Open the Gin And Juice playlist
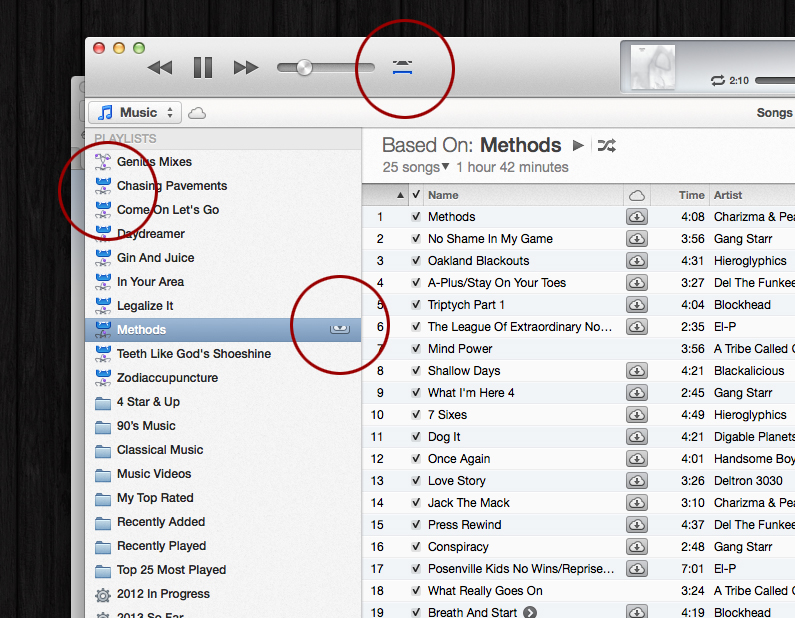The width and height of the screenshot is (795, 618). pyautogui.click(x=223, y=258)
